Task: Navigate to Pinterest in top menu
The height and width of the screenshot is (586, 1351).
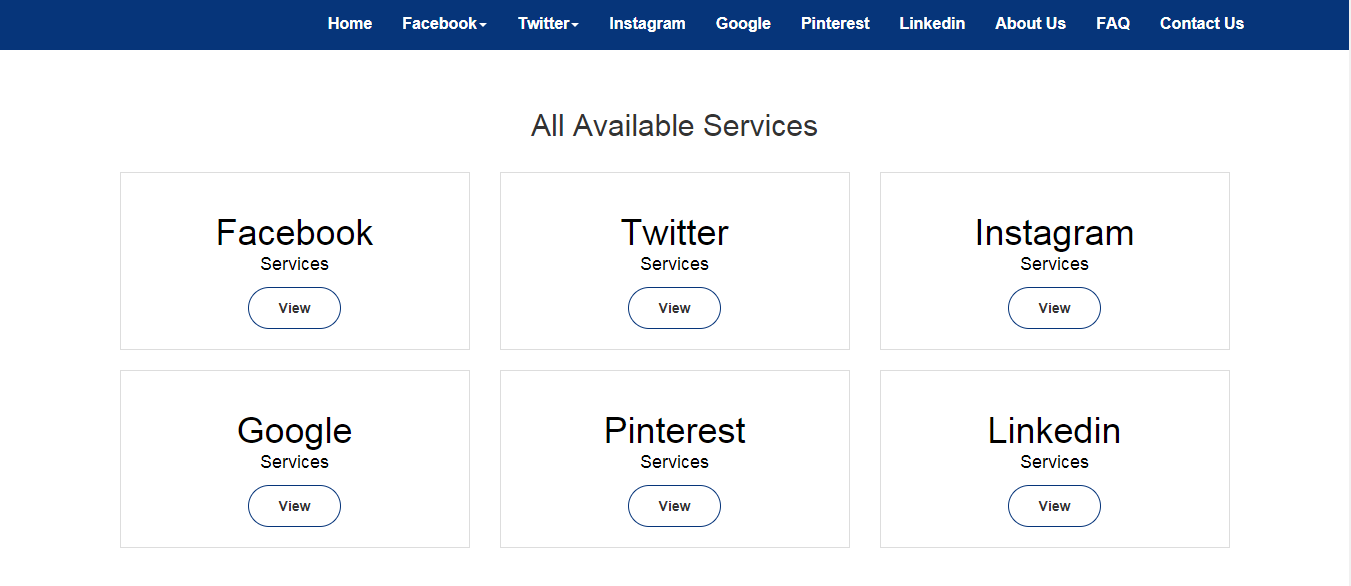Action: pyautogui.click(x=835, y=24)
